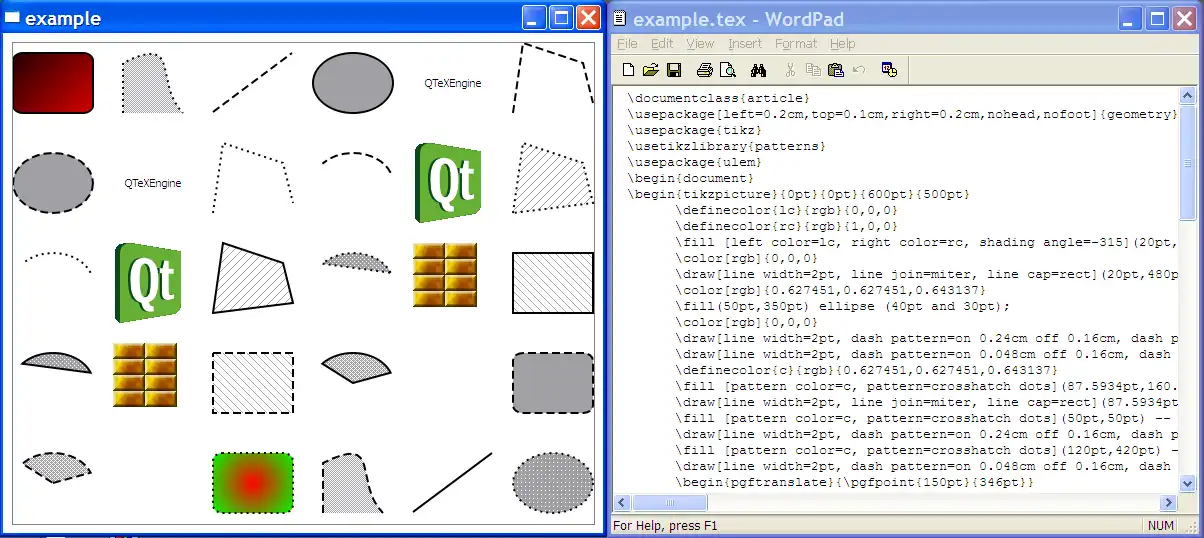
Task: Click the dashed diagonal line shape
Action: coord(253,82)
